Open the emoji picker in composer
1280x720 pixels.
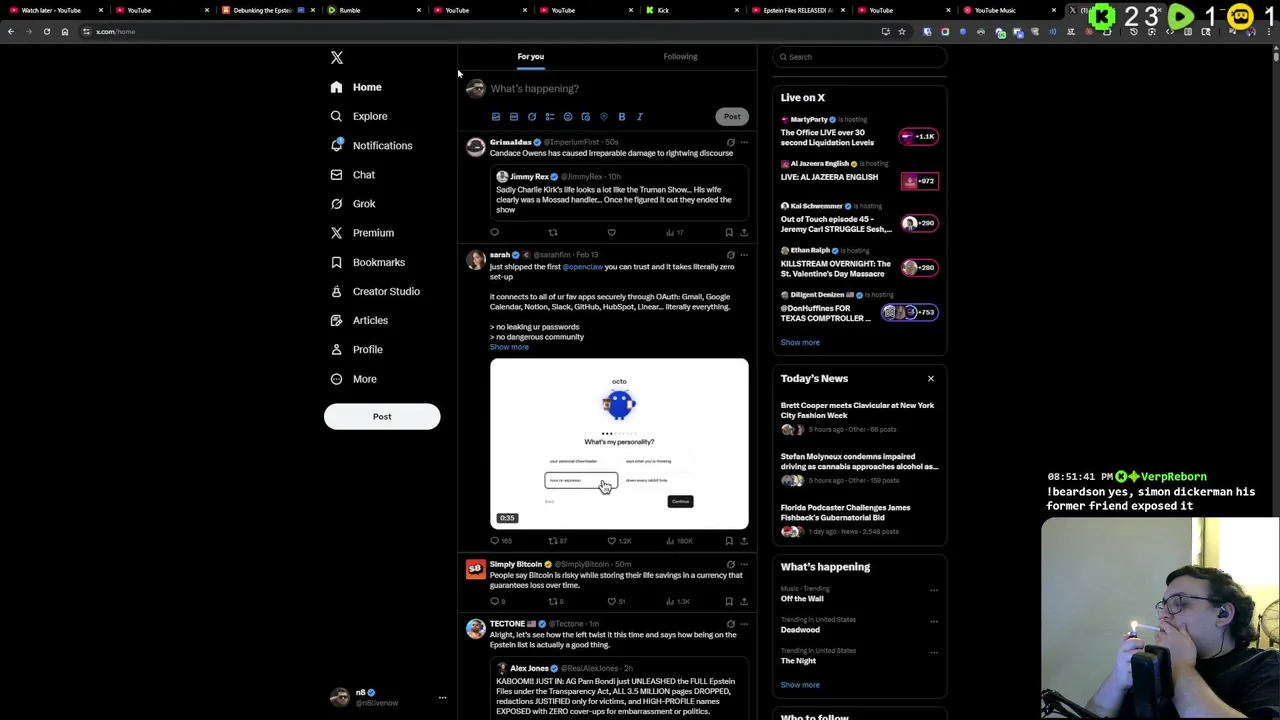coord(568,117)
